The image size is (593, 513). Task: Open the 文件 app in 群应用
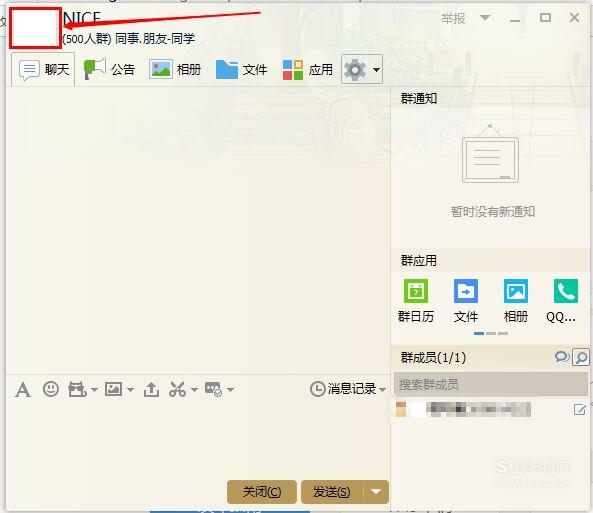[x=466, y=301]
